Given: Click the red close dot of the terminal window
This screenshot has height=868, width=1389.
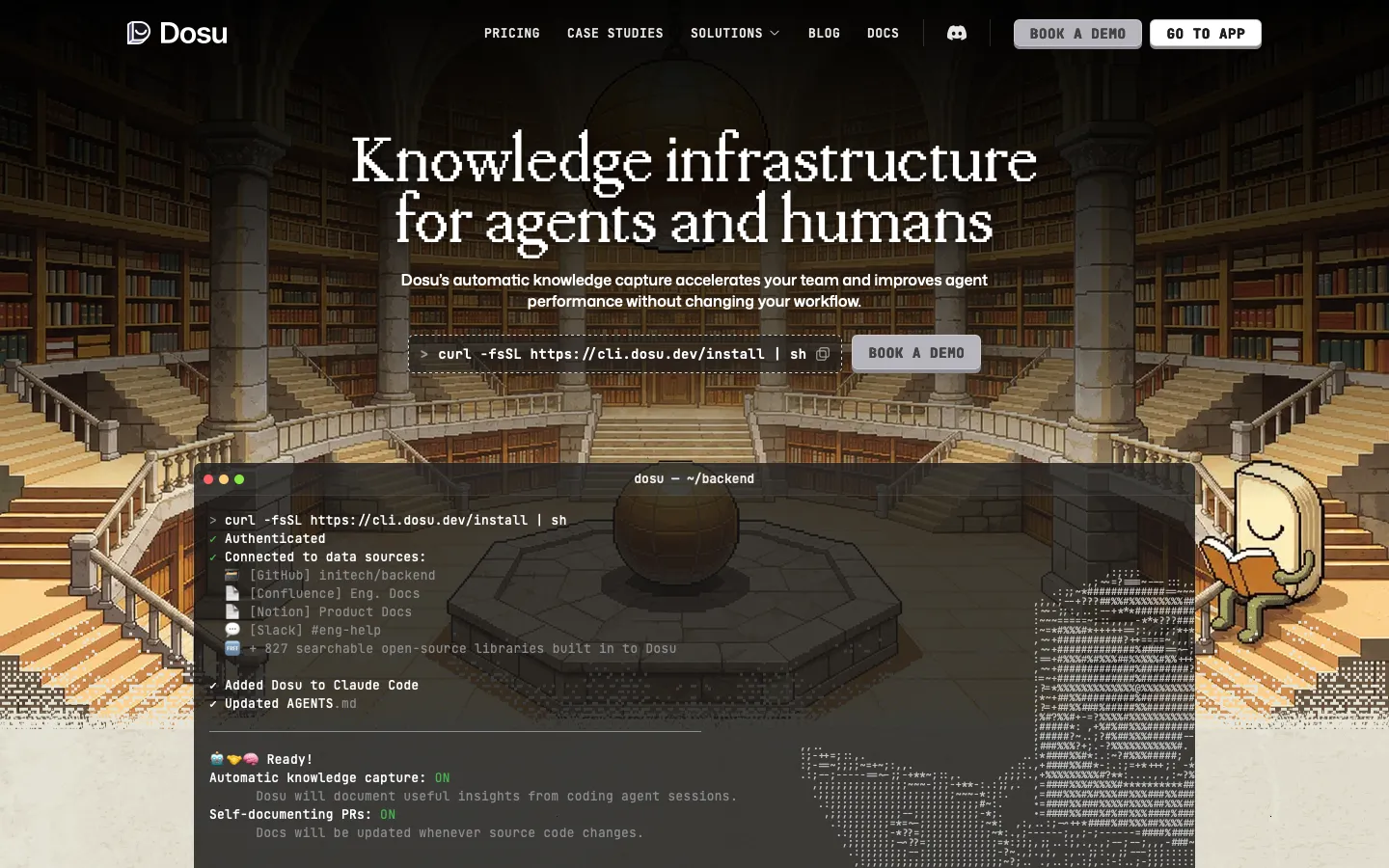Looking at the screenshot, I should tap(208, 479).
